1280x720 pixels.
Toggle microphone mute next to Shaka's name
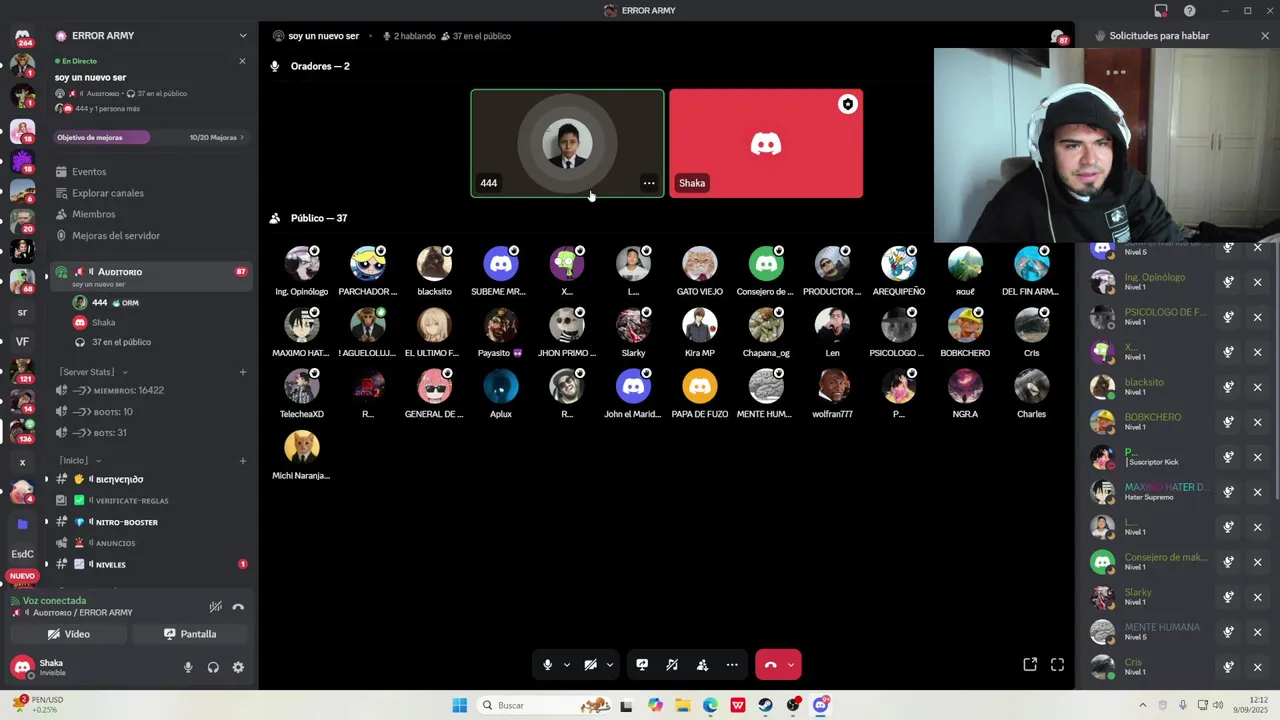tap(188, 667)
